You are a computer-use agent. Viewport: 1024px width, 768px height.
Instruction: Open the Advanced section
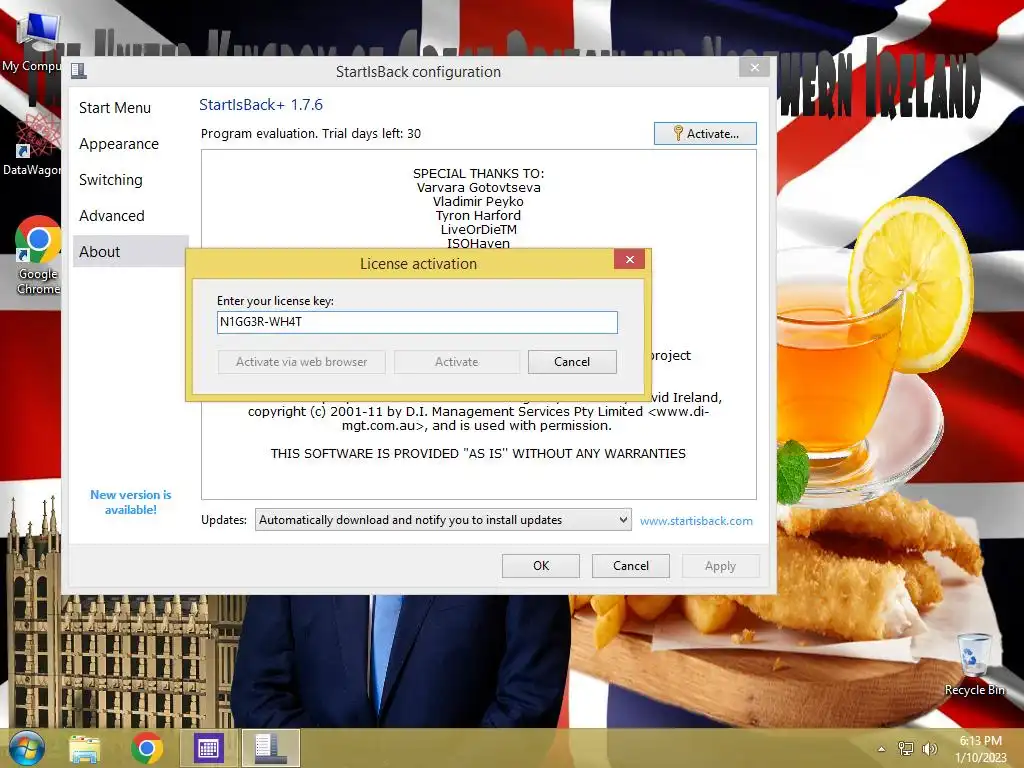tap(112, 216)
